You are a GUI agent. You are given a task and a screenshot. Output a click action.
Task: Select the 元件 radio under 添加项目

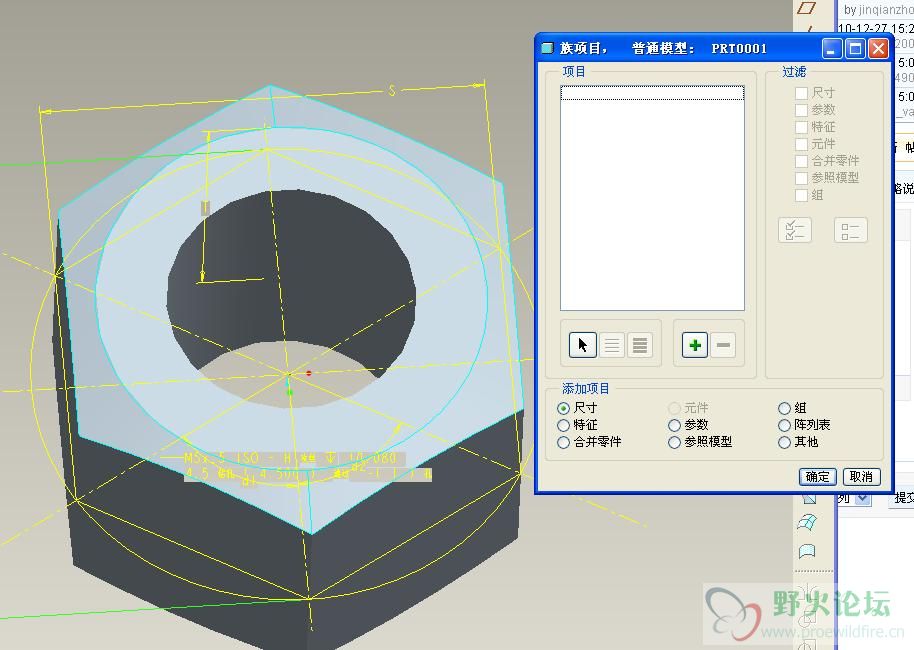tap(674, 408)
